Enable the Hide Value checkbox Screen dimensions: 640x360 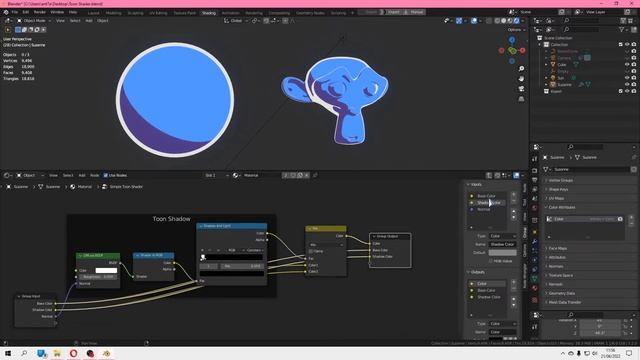pyautogui.click(x=491, y=261)
